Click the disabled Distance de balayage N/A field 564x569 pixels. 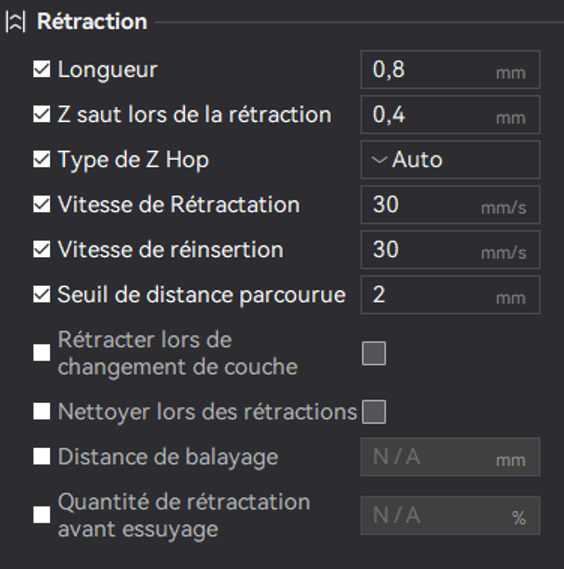(x=450, y=457)
